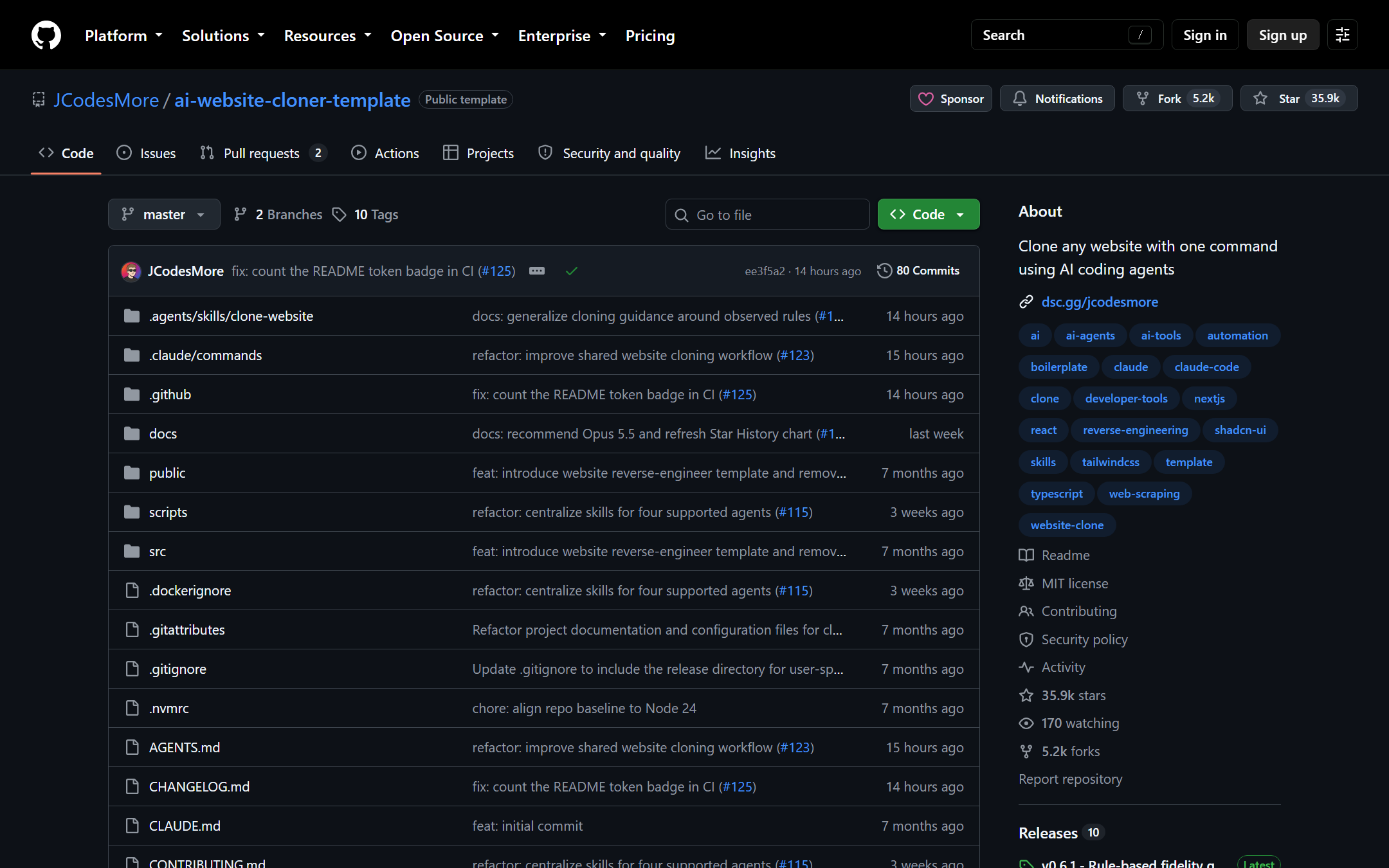Expand the Platform menu
The image size is (1389, 868).
(123, 35)
